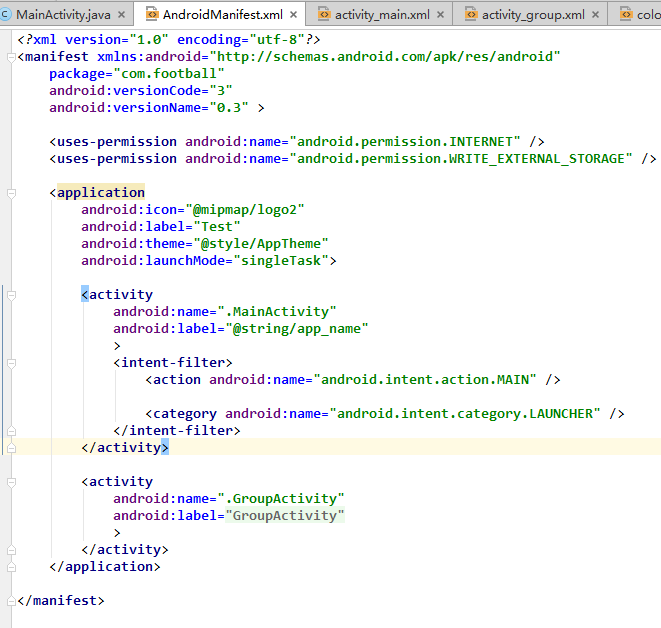Click fold marker at closing intent-filter tag
Image resolution: width=661 pixels, height=628 pixels.
click(x=11, y=431)
